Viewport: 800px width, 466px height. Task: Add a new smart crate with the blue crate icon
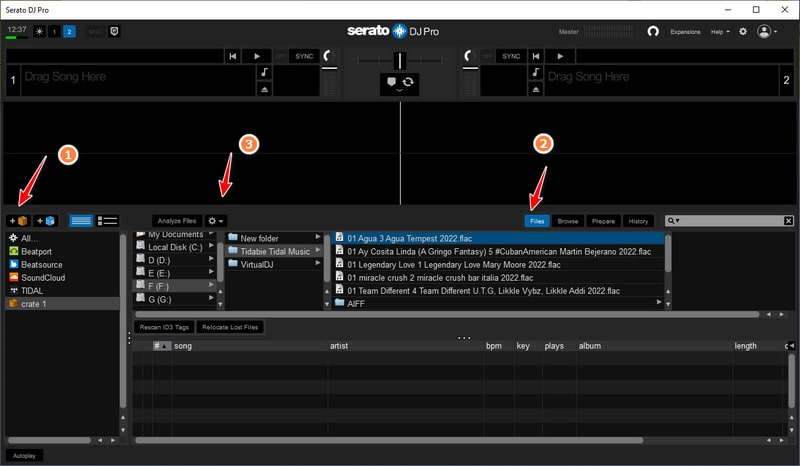[x=45, y=221]
